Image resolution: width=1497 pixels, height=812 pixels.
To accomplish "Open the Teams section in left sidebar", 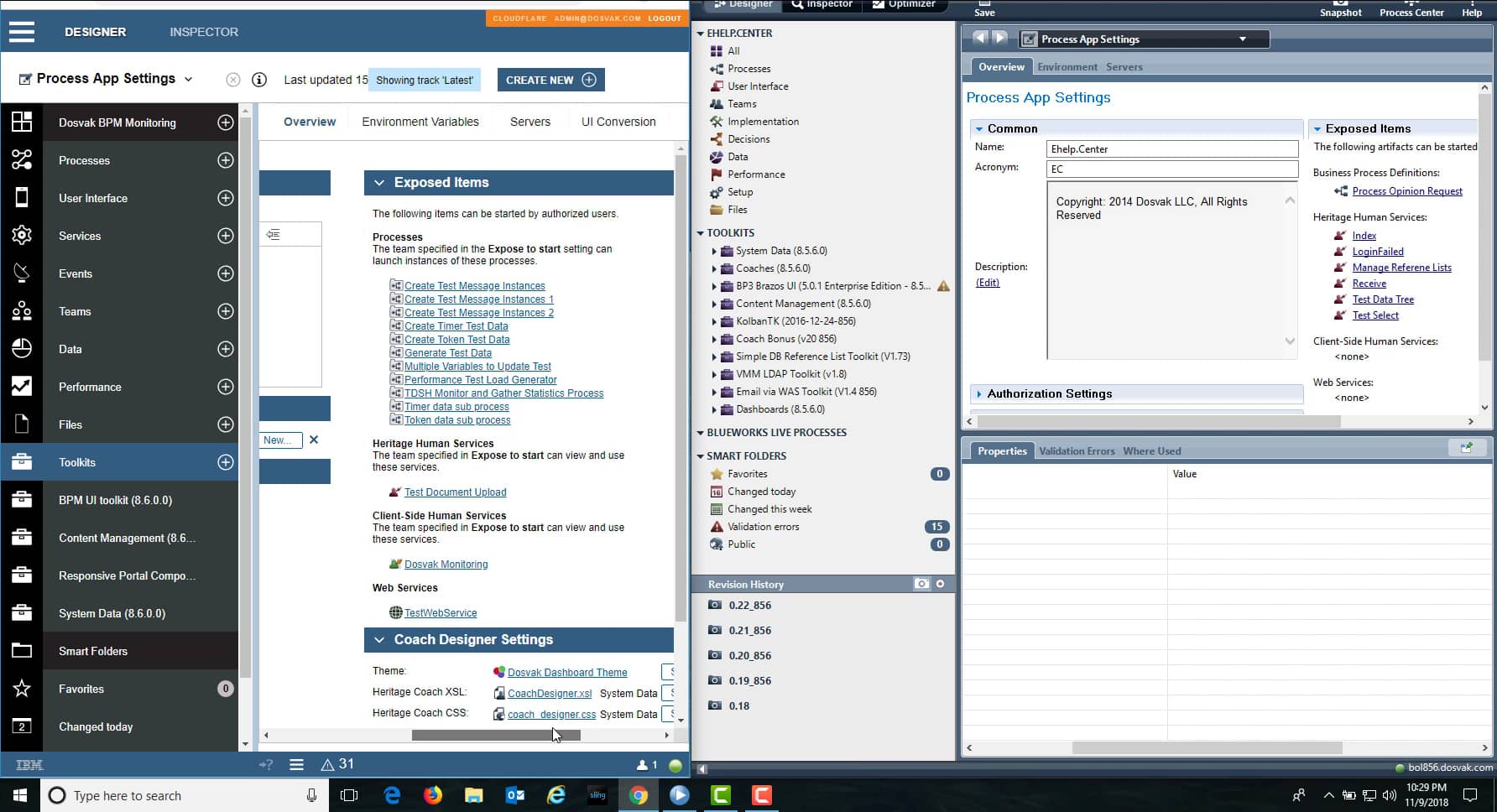I will (x=75, y=311).
